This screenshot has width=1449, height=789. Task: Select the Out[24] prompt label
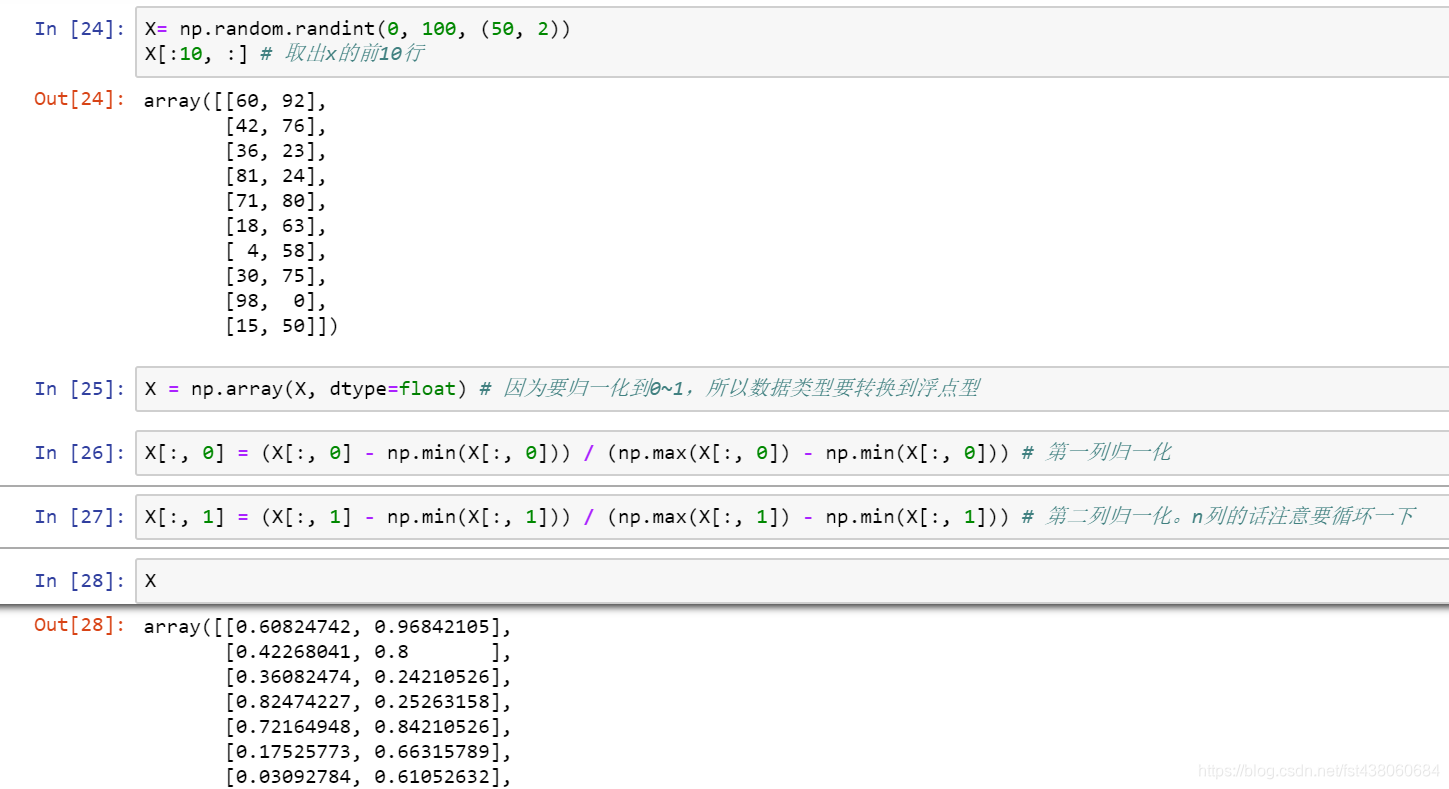(x=80, y=98)
